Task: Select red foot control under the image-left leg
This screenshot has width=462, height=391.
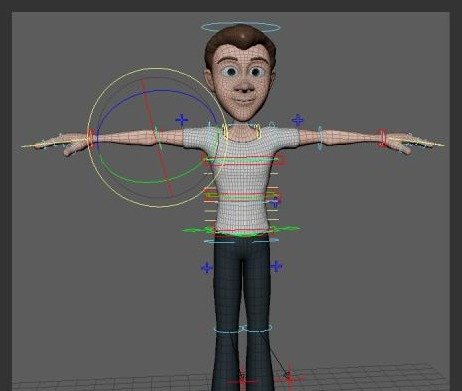Action: (x=242, y=380)
